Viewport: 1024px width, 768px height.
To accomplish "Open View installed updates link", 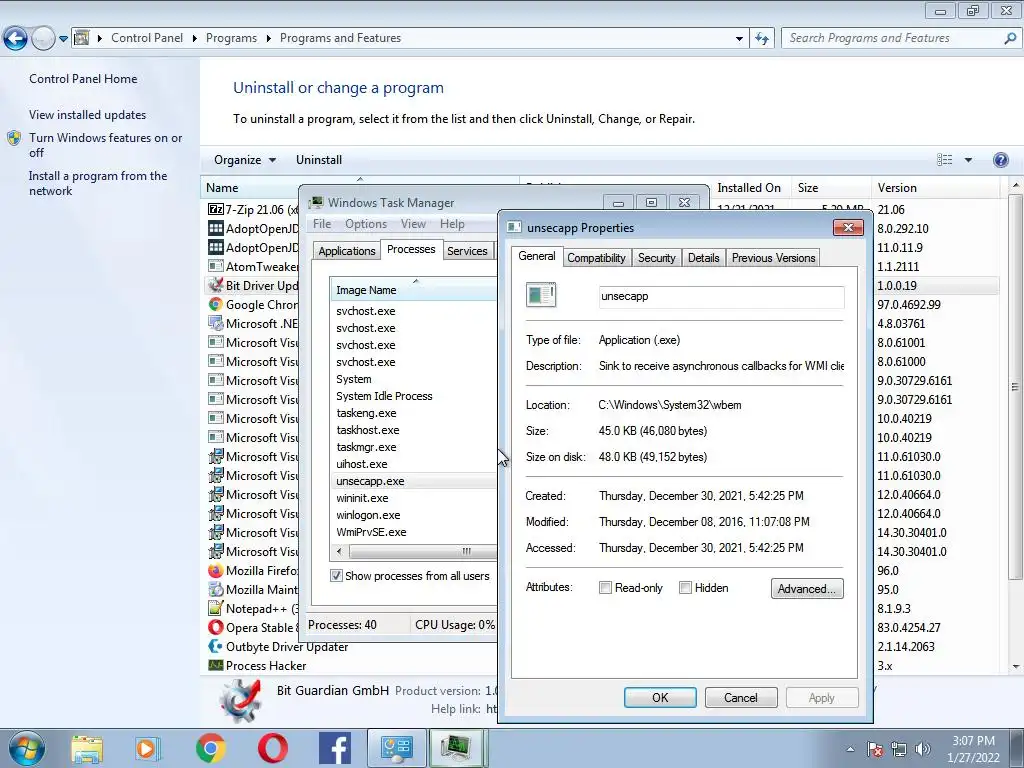I will click(x=88, y=115).
